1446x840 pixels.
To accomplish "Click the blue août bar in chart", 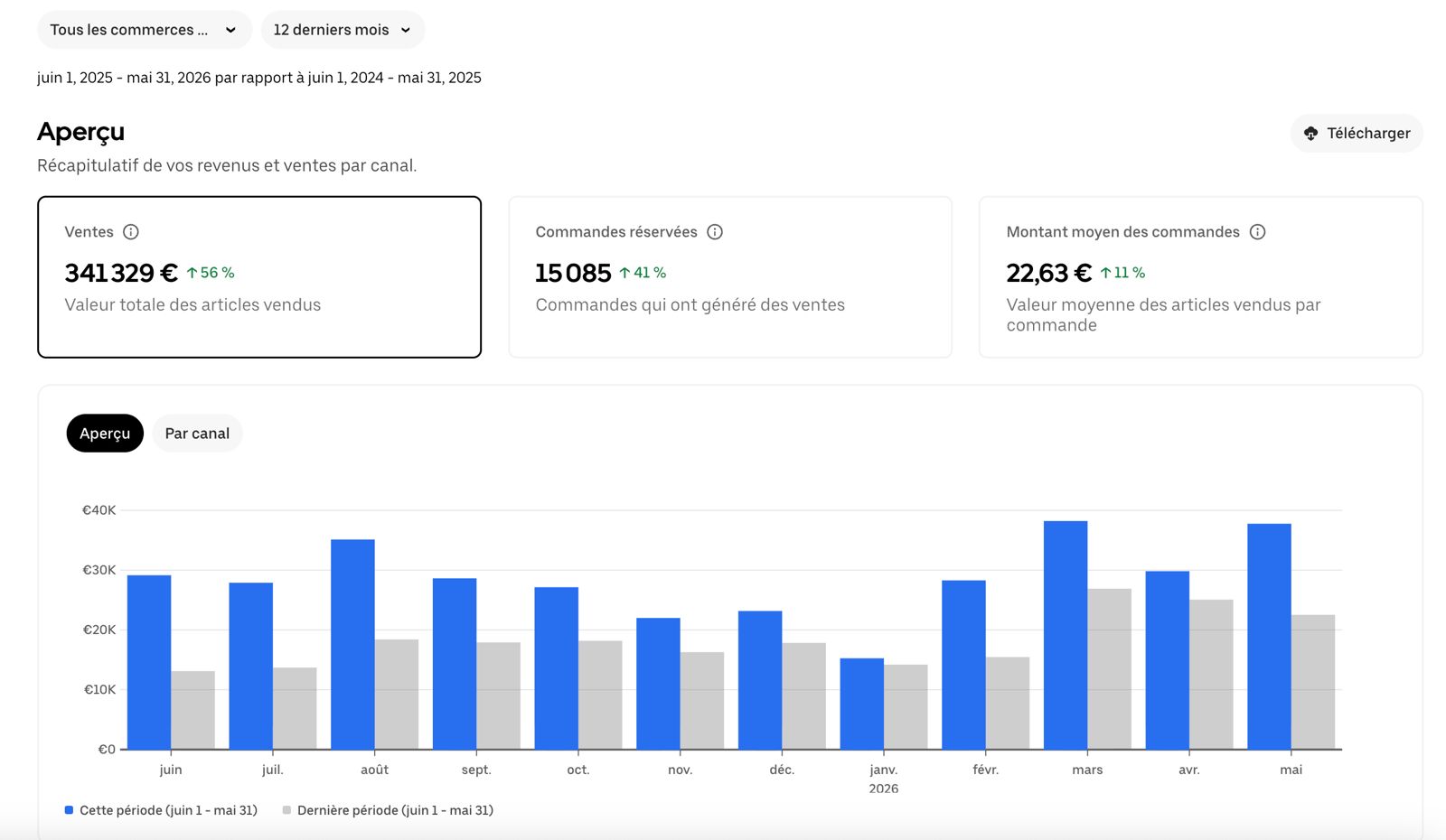I will [x=352, y=644].
